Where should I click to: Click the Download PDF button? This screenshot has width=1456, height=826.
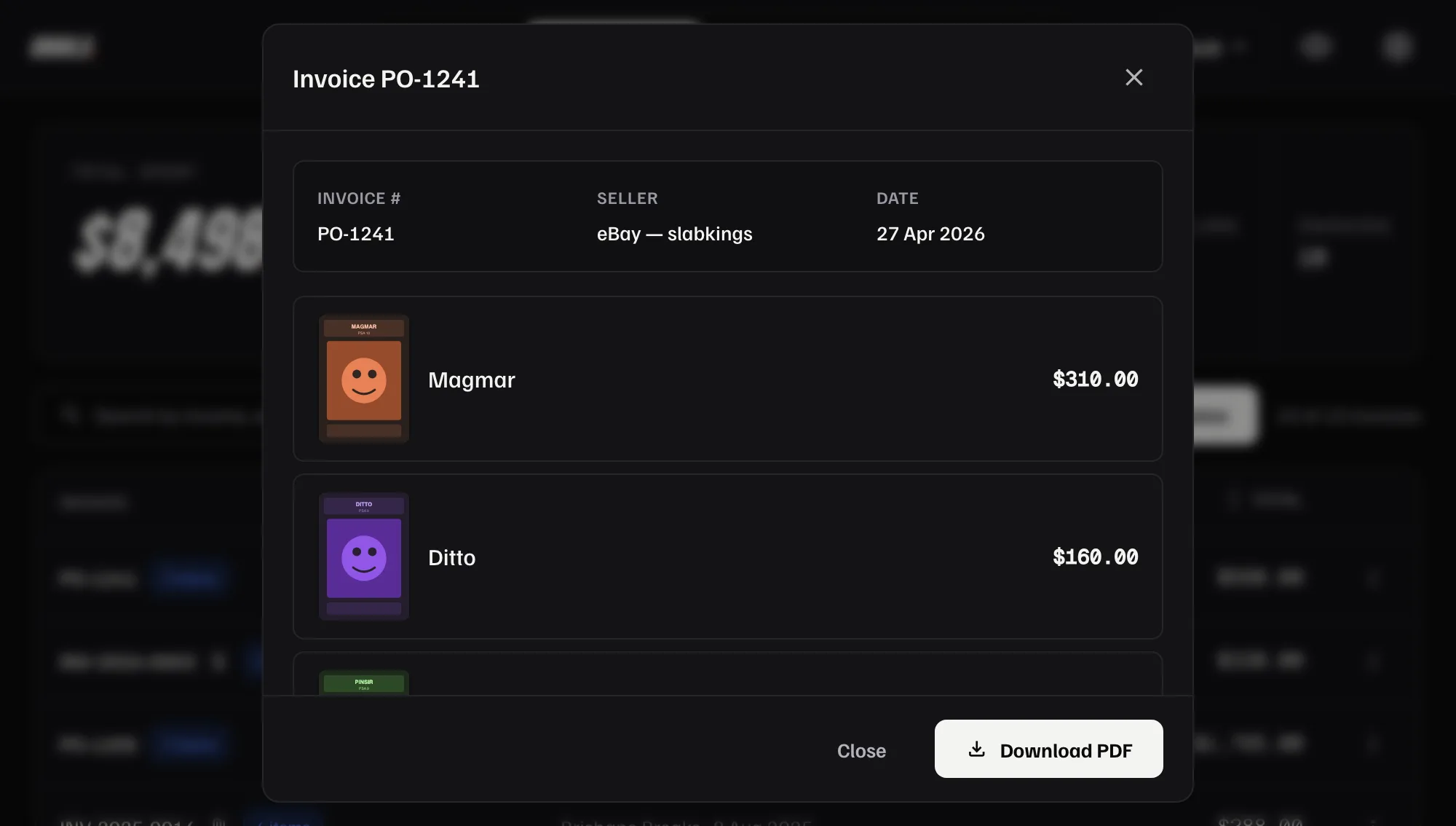click(1048, 749)
